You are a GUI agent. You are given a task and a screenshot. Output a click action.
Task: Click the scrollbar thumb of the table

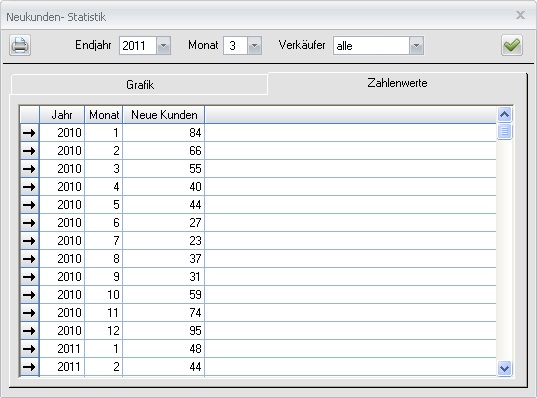(504, 131)
